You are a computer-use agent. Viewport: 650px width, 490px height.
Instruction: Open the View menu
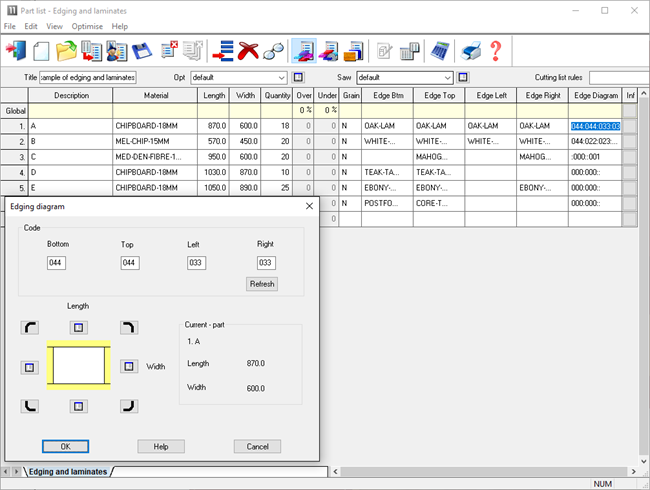(x=54, y=26)
